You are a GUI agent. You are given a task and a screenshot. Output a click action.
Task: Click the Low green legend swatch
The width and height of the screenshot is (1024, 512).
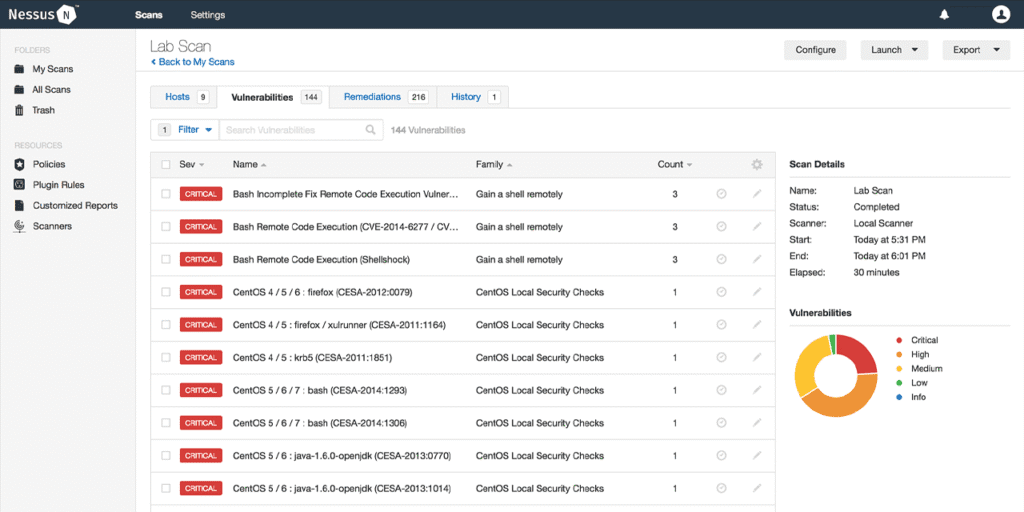pos(899,383)
